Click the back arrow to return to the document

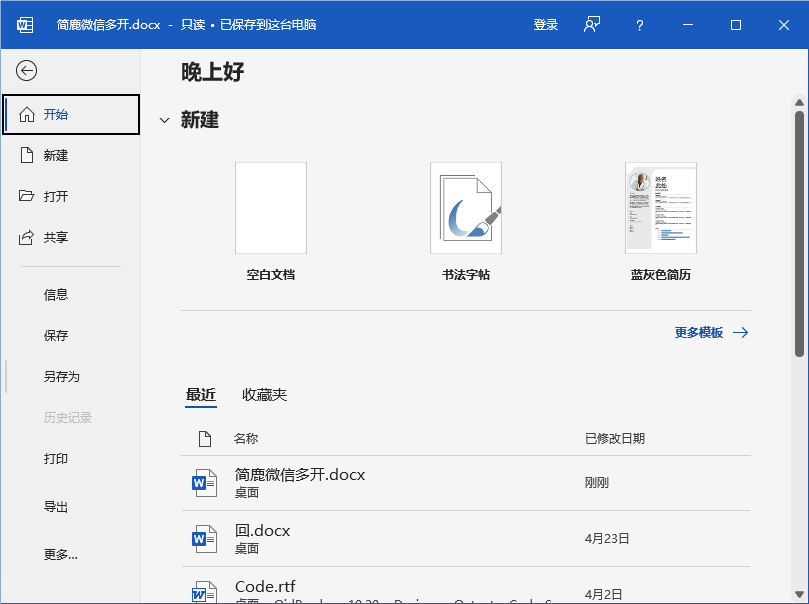pyautogui.click(x=26, y=71)
